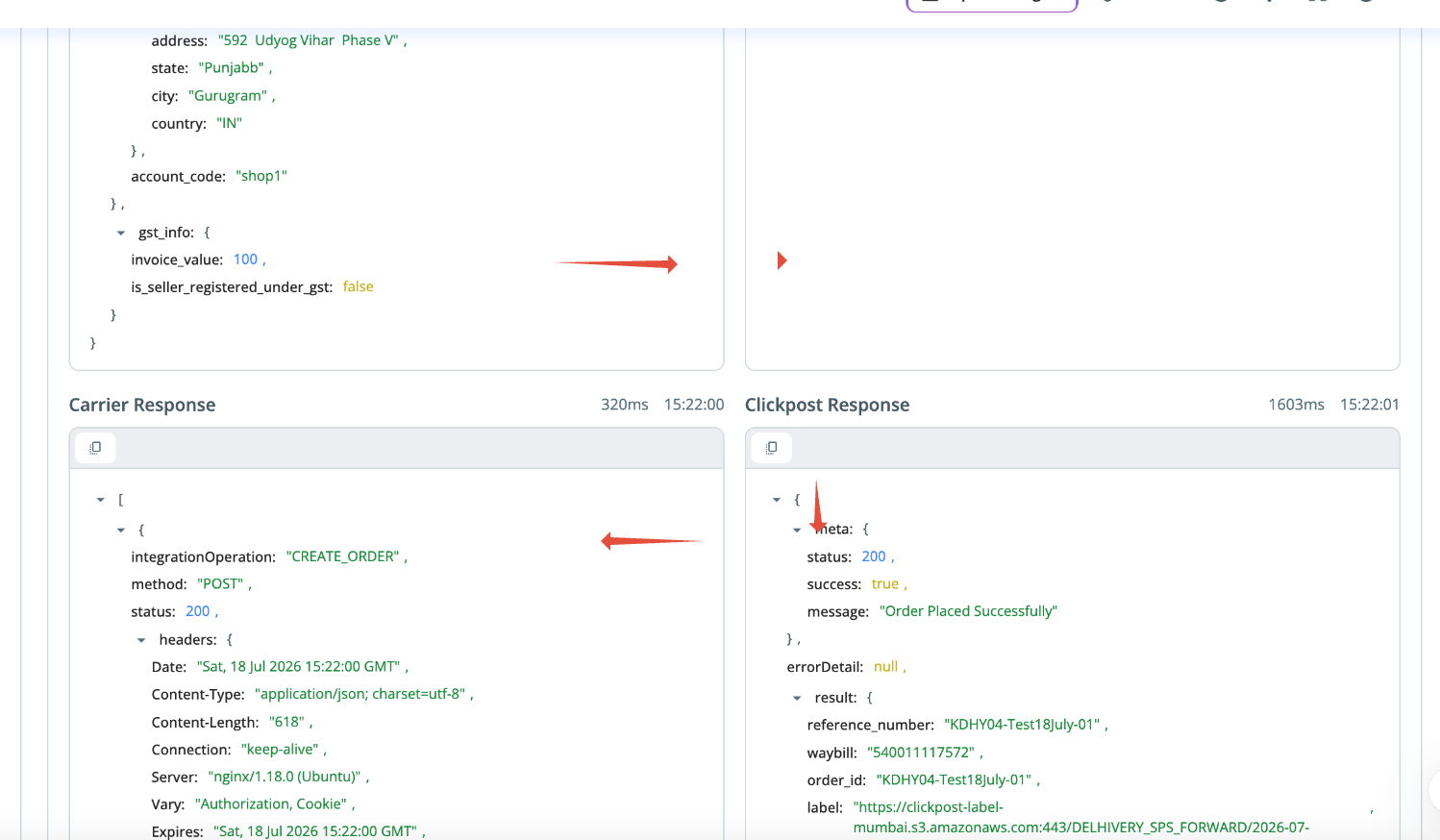Select the errorDetail value null
Image resolution: width=1440 pixels, height=840 pixels.
[885, 666]
